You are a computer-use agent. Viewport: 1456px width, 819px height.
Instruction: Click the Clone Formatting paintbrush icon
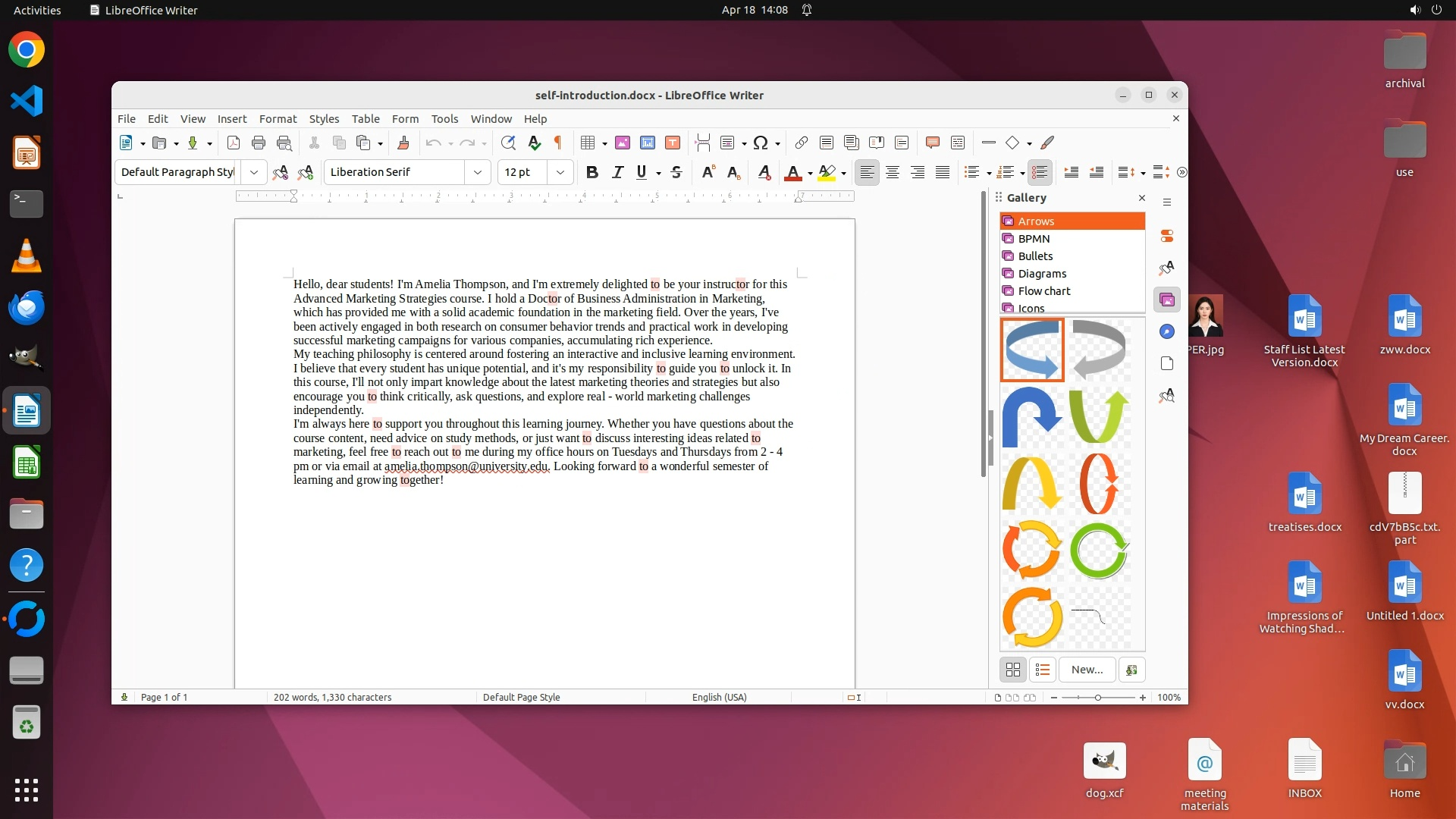pos(403,143)
